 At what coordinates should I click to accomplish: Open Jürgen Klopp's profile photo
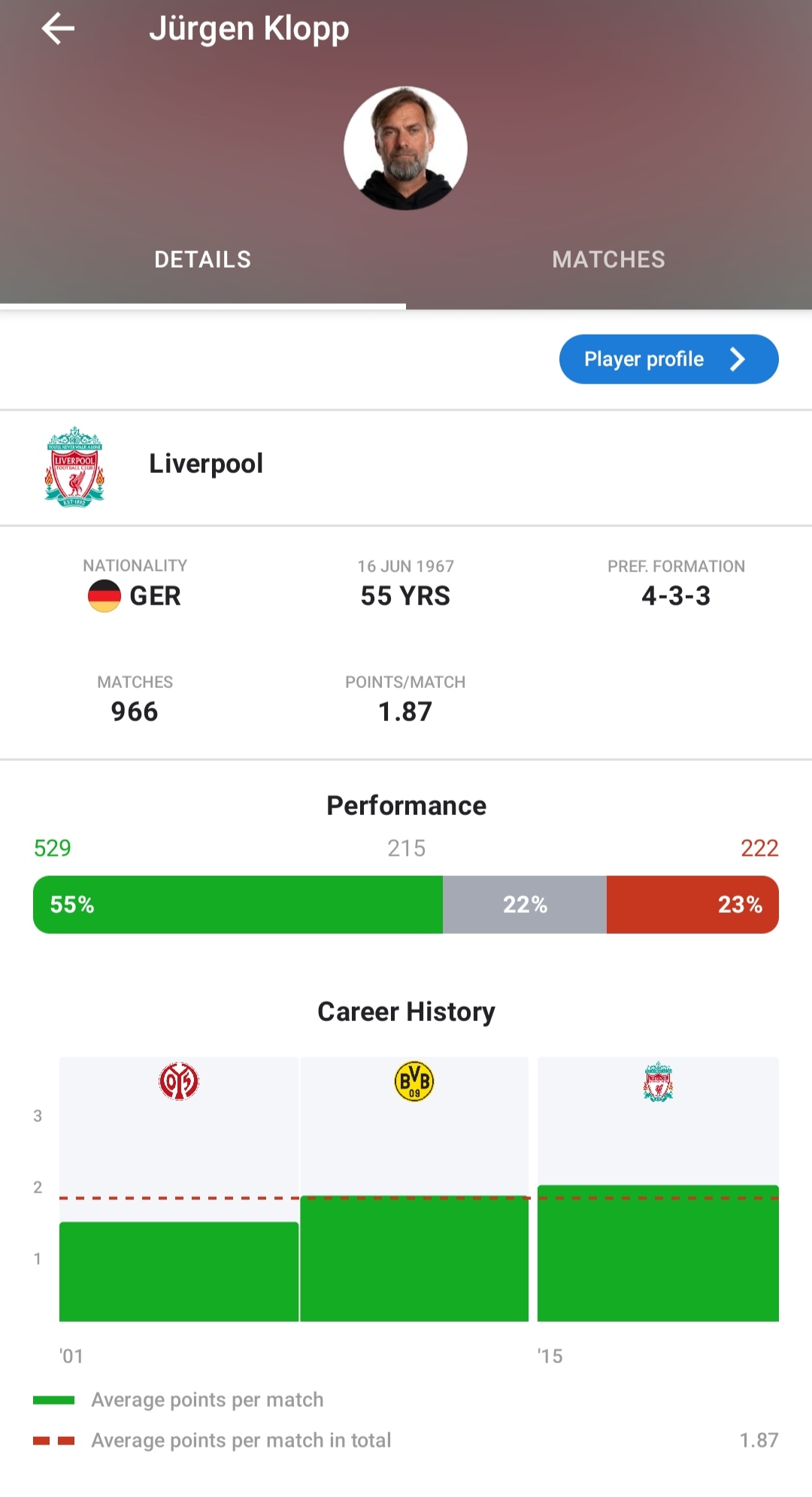pos(405,148)
